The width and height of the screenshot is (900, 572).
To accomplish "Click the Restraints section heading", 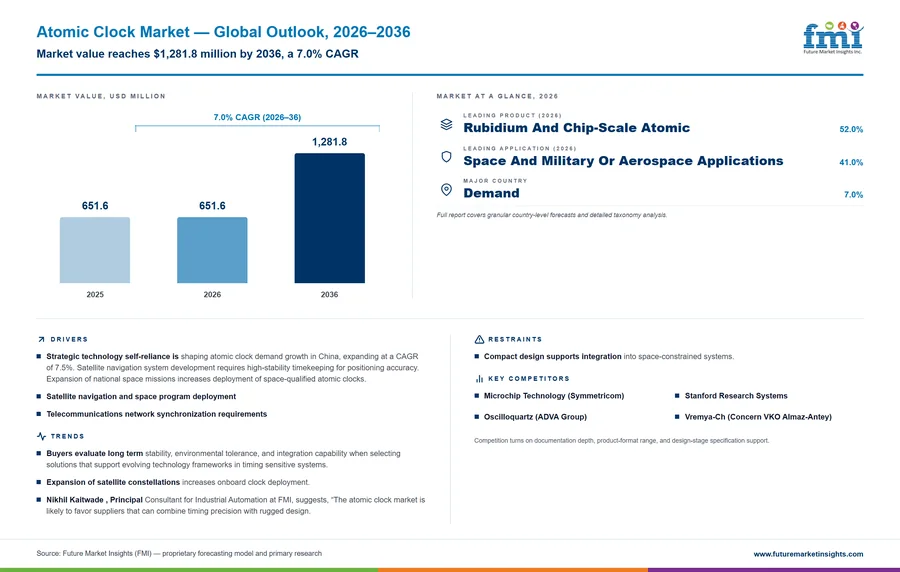I will click(x=515, y=340).
